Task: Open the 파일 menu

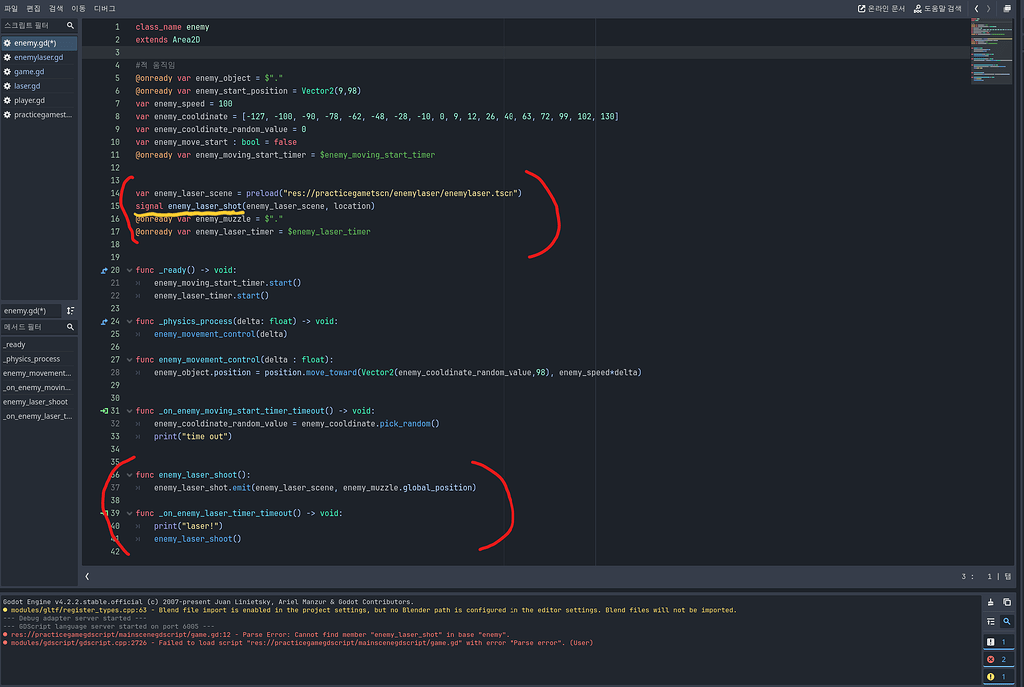Action: tap(11, 8)
